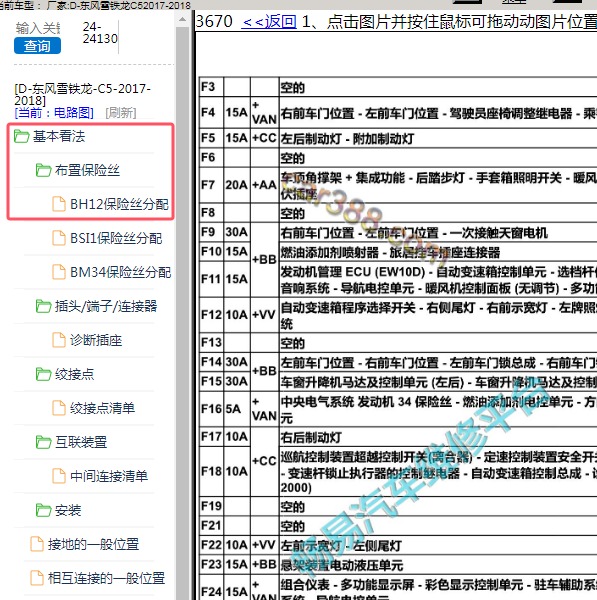This screenshot has height=600, width=597.
Task: Click the [当前：电路图] link
Action: point(54,112)
